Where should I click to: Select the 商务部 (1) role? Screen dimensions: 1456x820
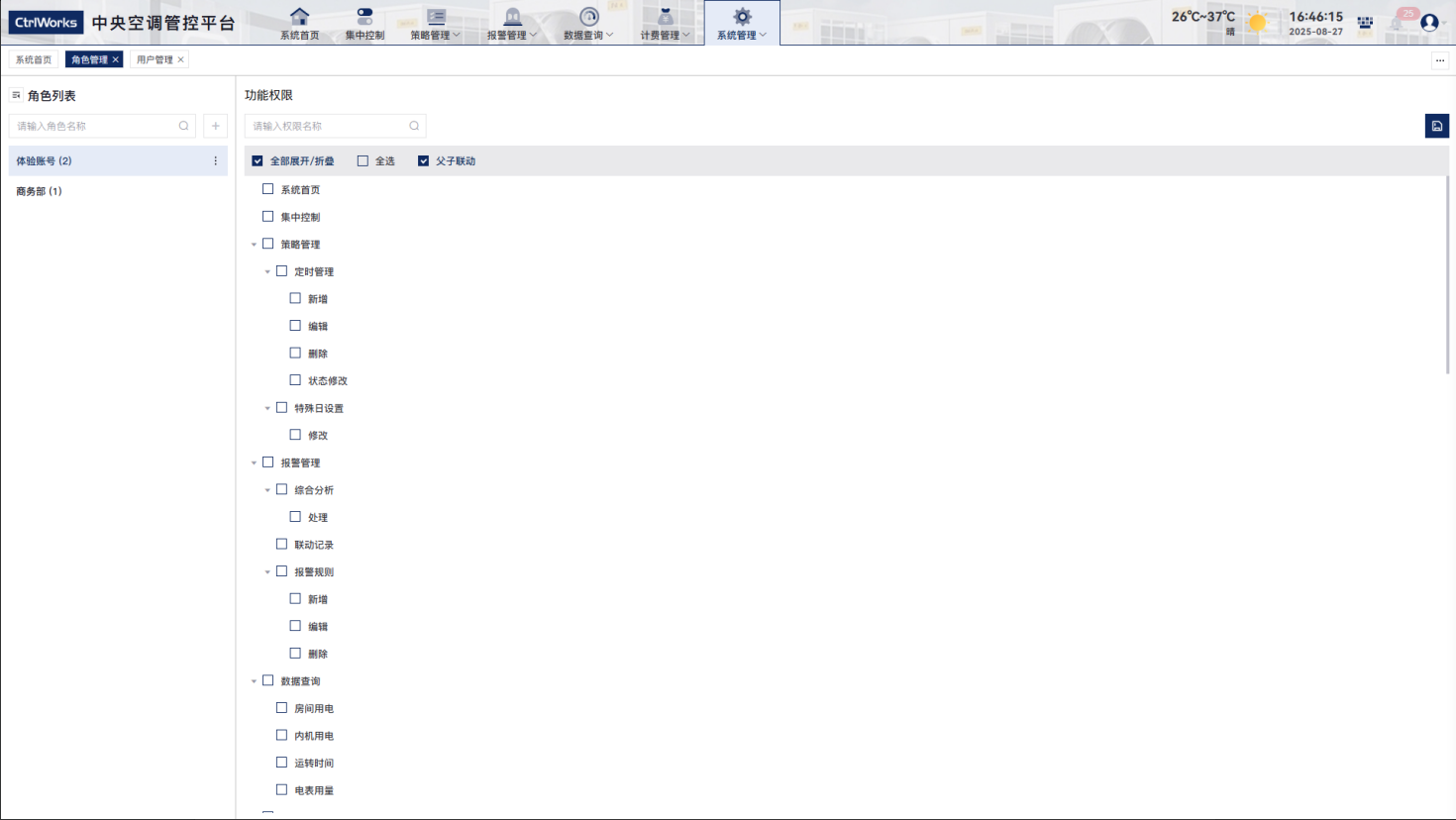(x=40, y=191)
